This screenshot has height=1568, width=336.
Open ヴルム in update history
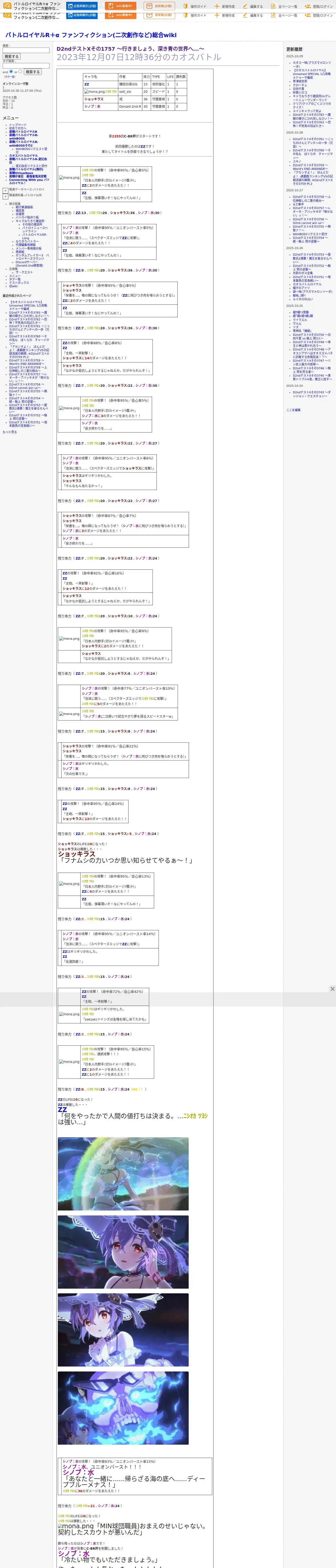297,324
